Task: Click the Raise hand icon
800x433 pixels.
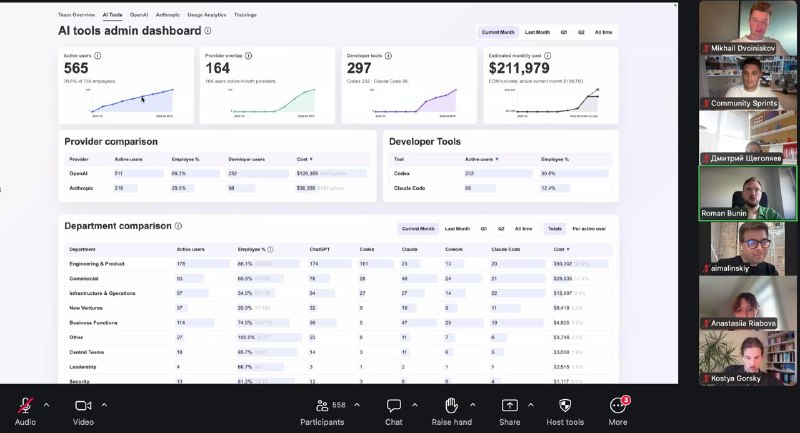Action: click(x=452, y=405)
